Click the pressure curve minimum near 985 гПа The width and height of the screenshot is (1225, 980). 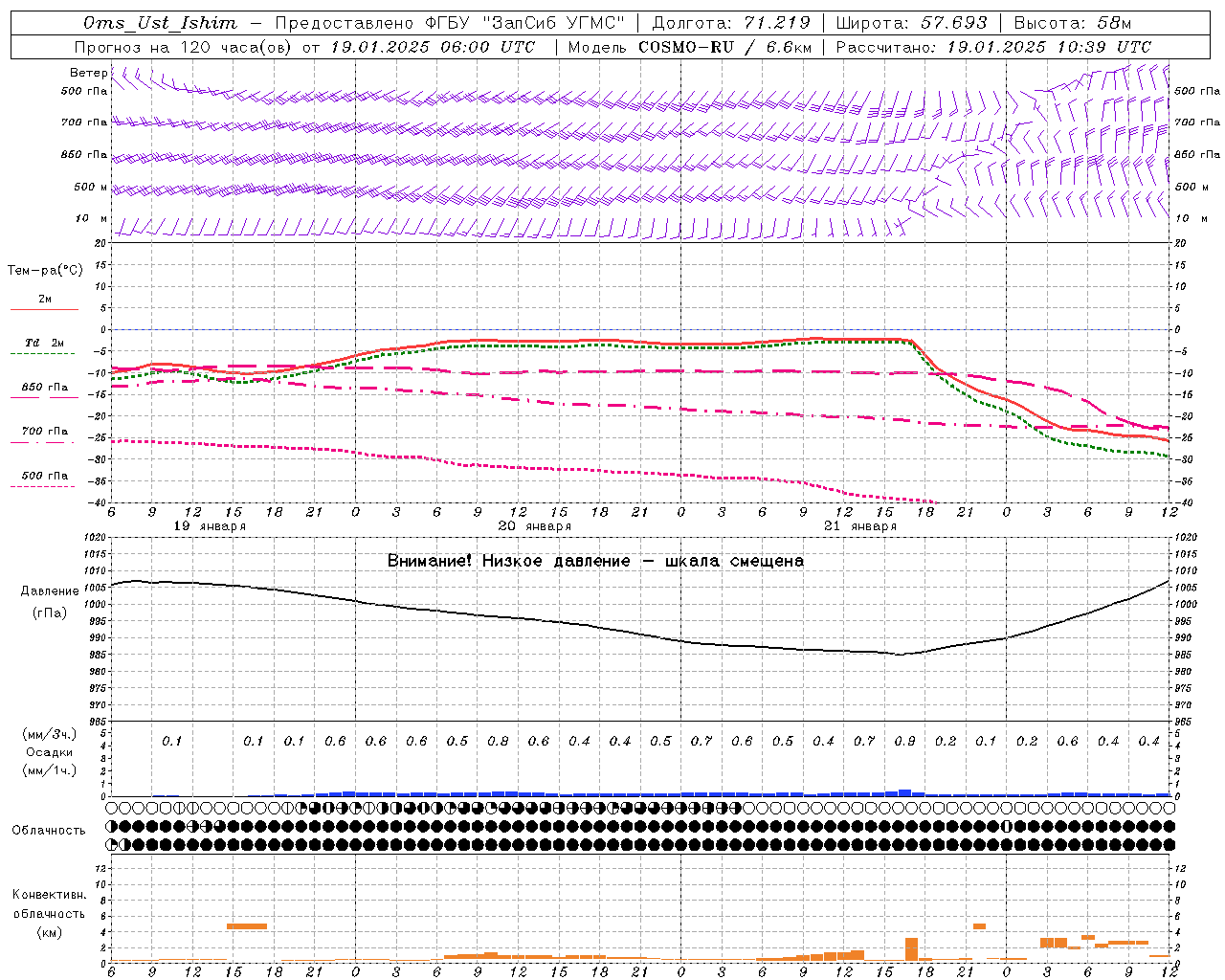pos(901,655)
